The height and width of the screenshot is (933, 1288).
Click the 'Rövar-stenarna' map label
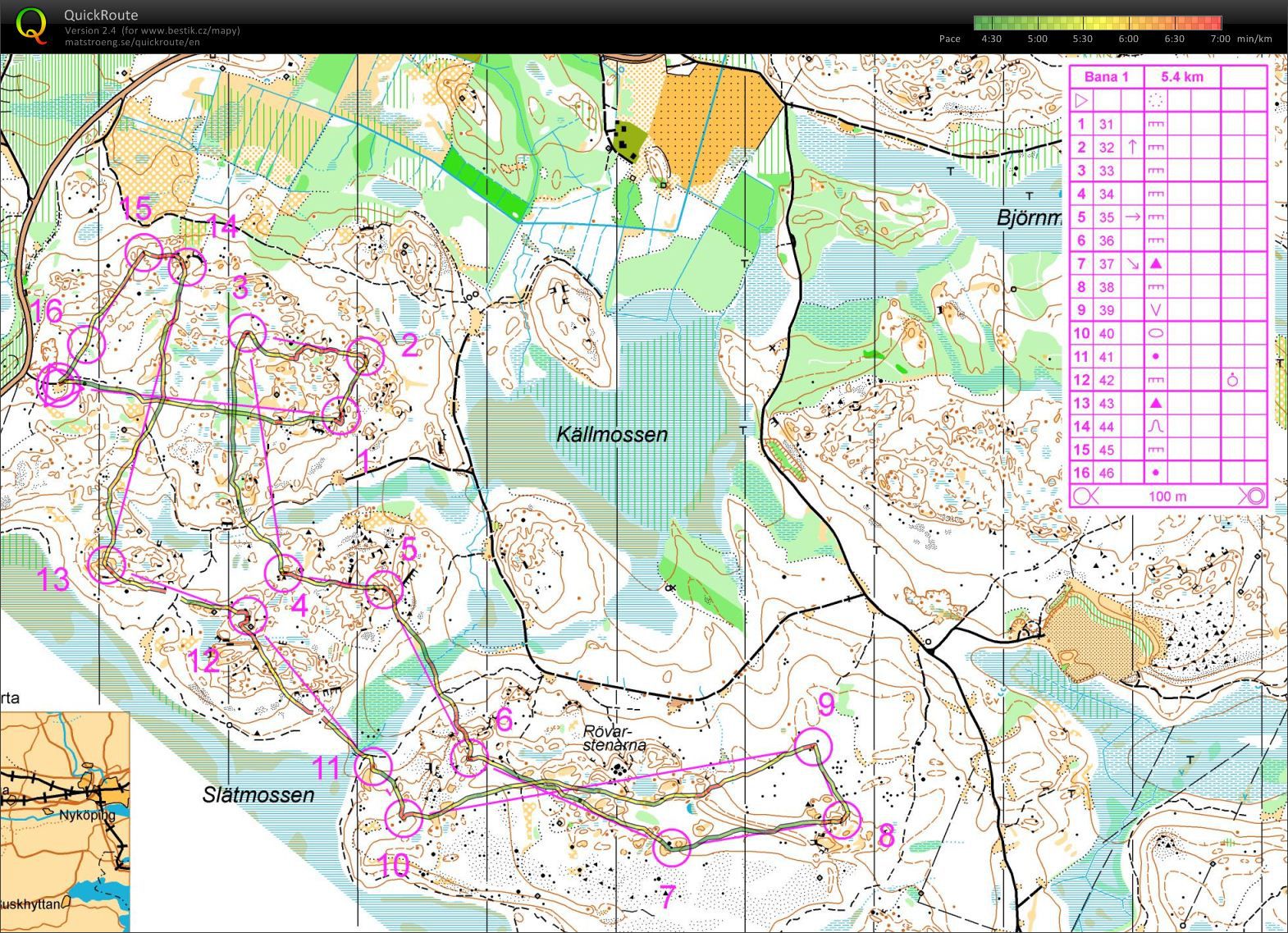pos(615,738)
